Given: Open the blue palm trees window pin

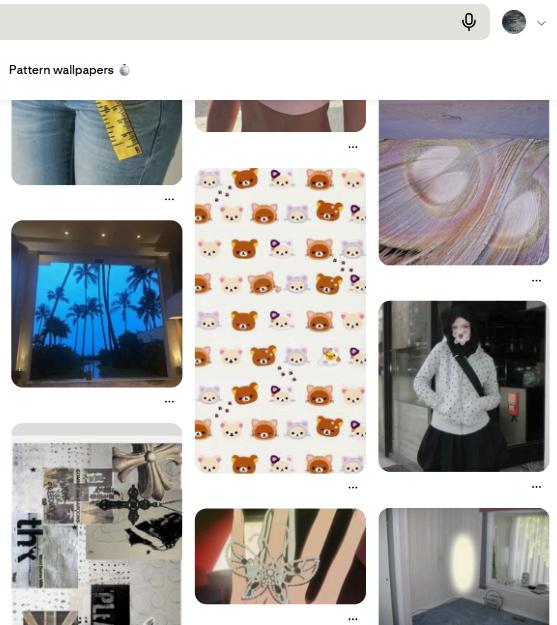Looking at the screenshot, I should [97, 304].
